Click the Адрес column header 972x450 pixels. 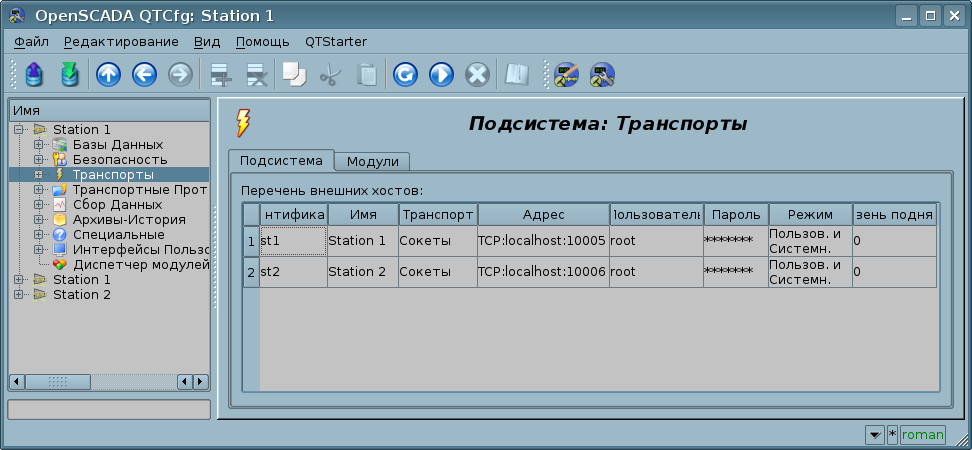(543, 215)
